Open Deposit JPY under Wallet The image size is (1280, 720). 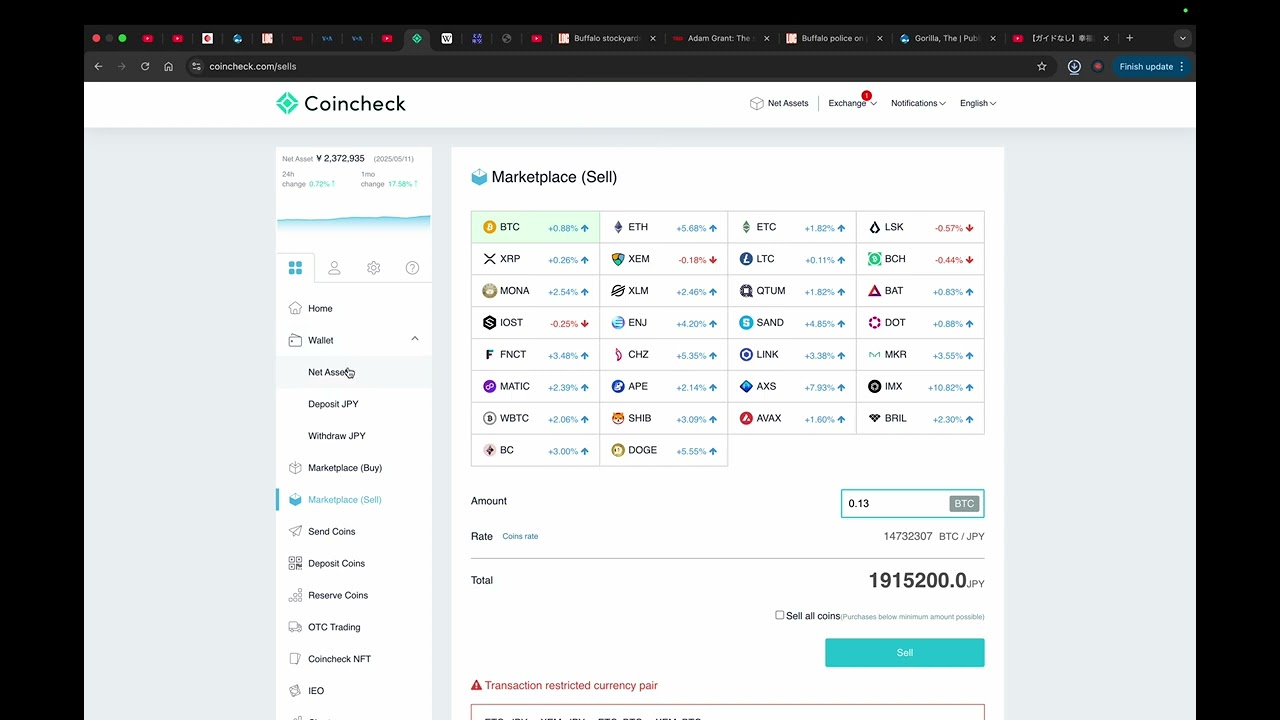pyautogui.click(x=333, y=404)
